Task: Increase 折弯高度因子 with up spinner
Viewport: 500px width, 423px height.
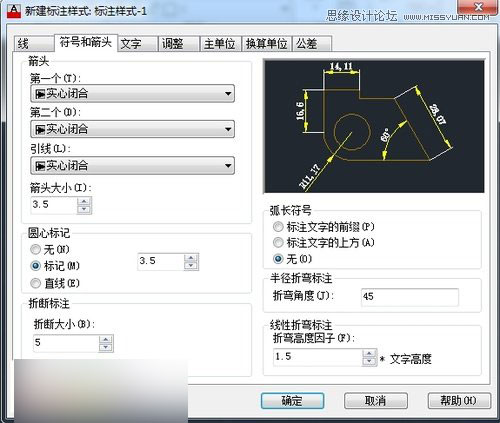Action: point(369,354)
